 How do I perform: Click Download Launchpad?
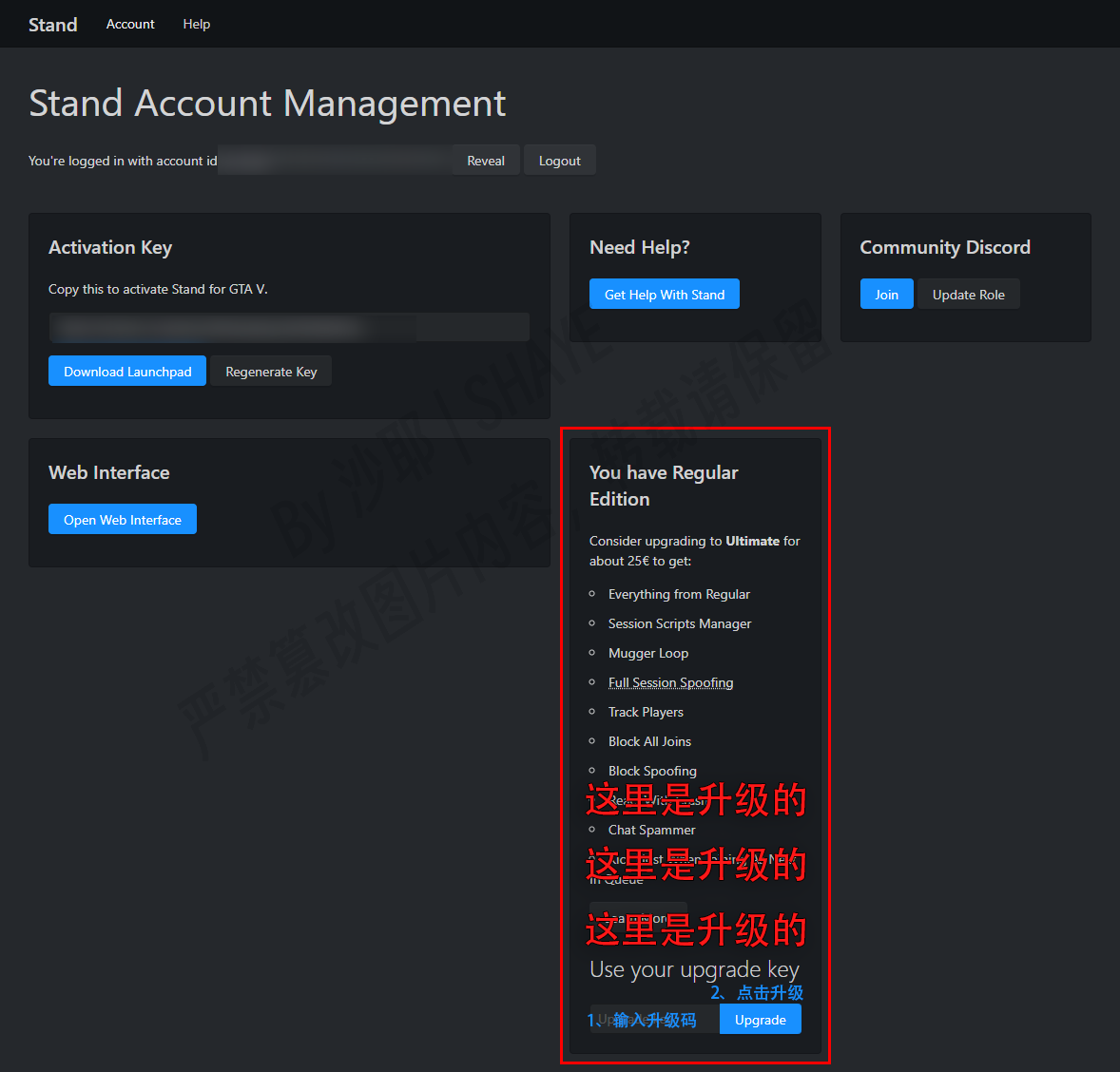pos(127,372)
